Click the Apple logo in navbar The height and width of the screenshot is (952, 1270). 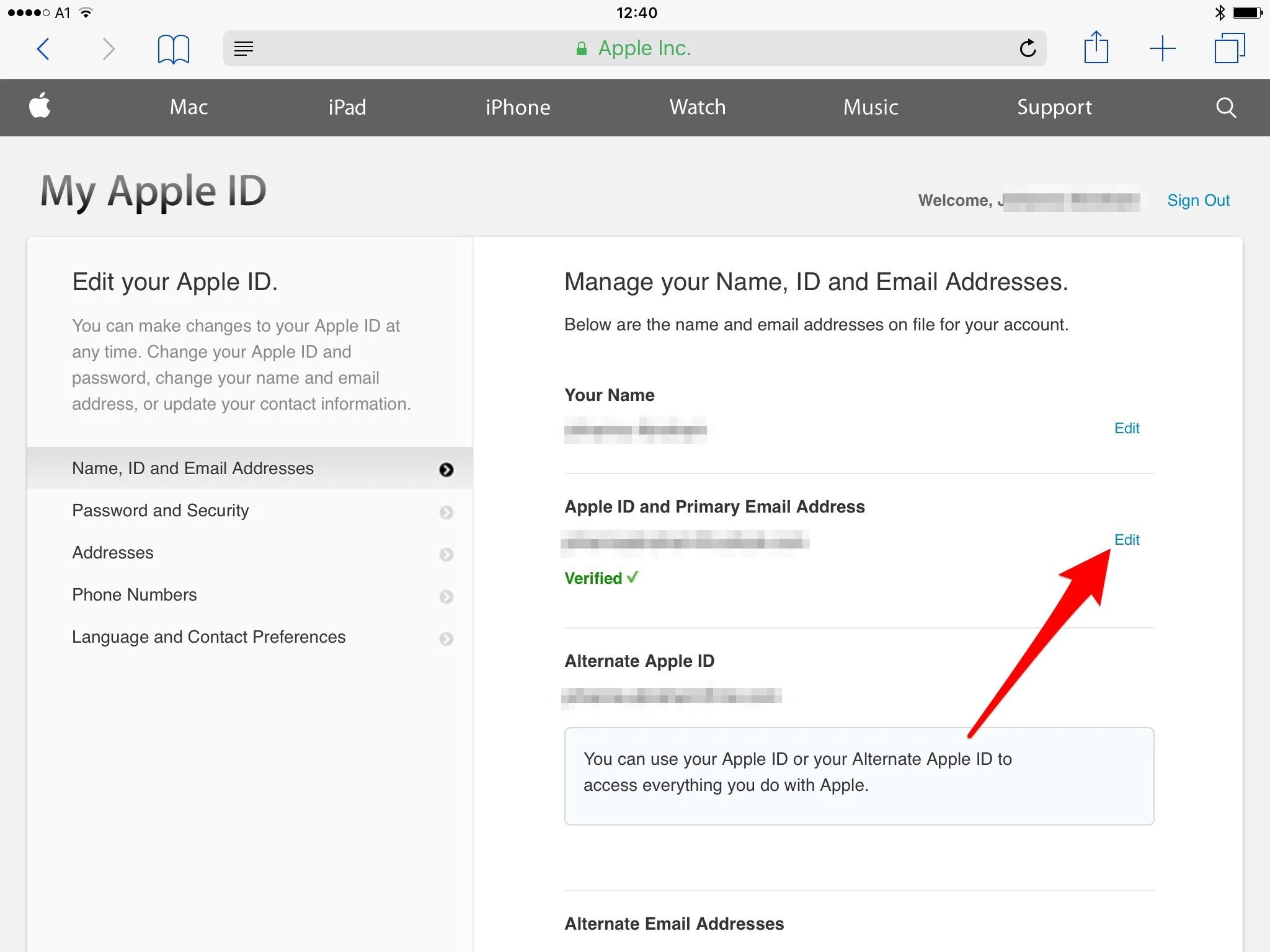pyautogui.click(x=40, y=106)
